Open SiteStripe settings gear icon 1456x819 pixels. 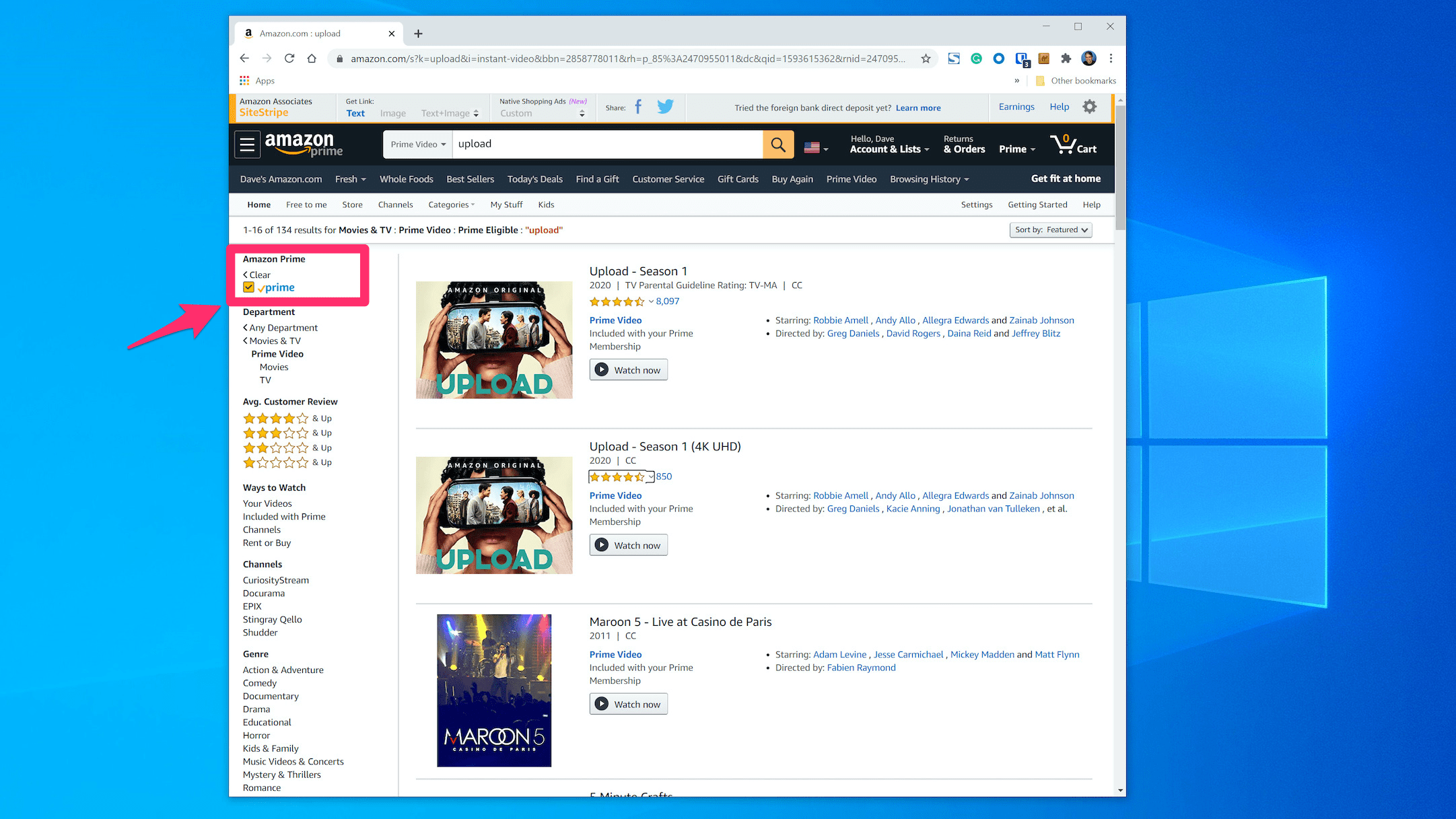tap(1089, 107)
